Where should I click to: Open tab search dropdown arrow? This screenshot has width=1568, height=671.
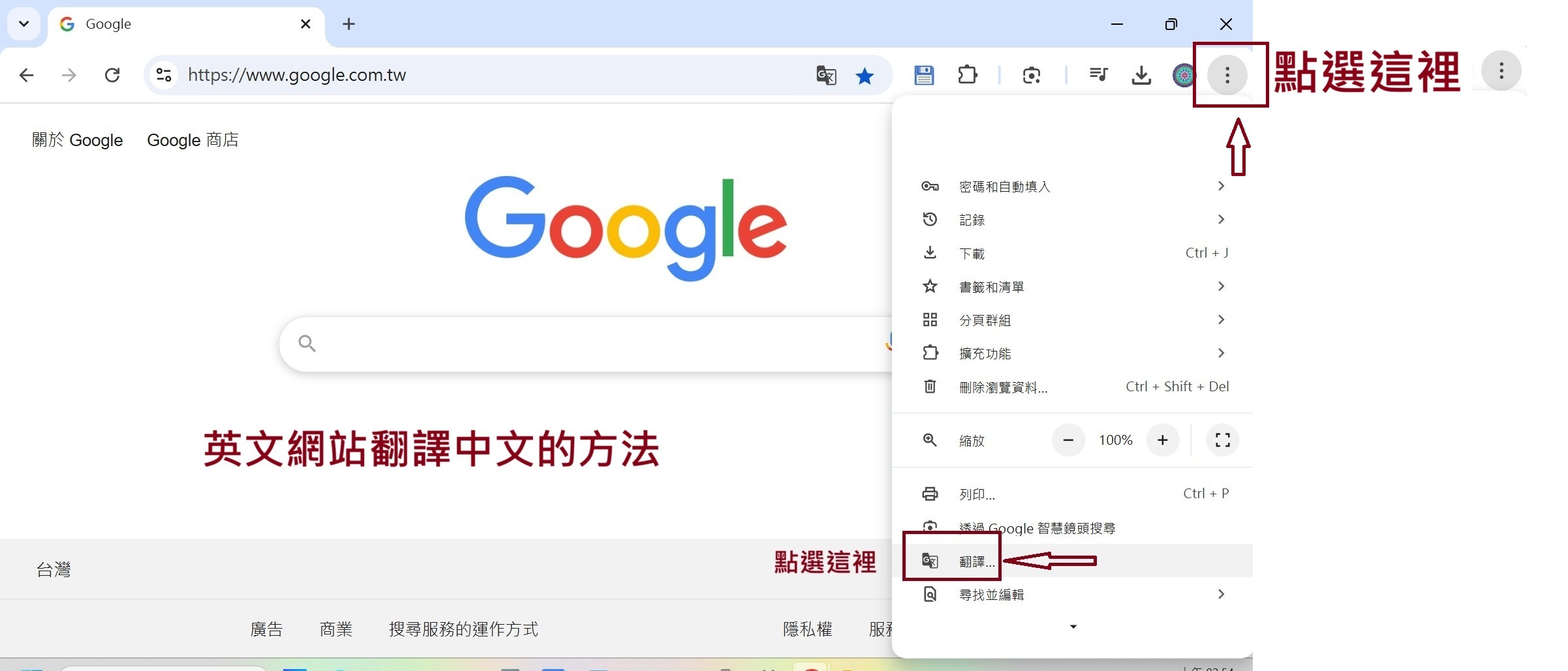pyautogui.click(x=23, y=24)
